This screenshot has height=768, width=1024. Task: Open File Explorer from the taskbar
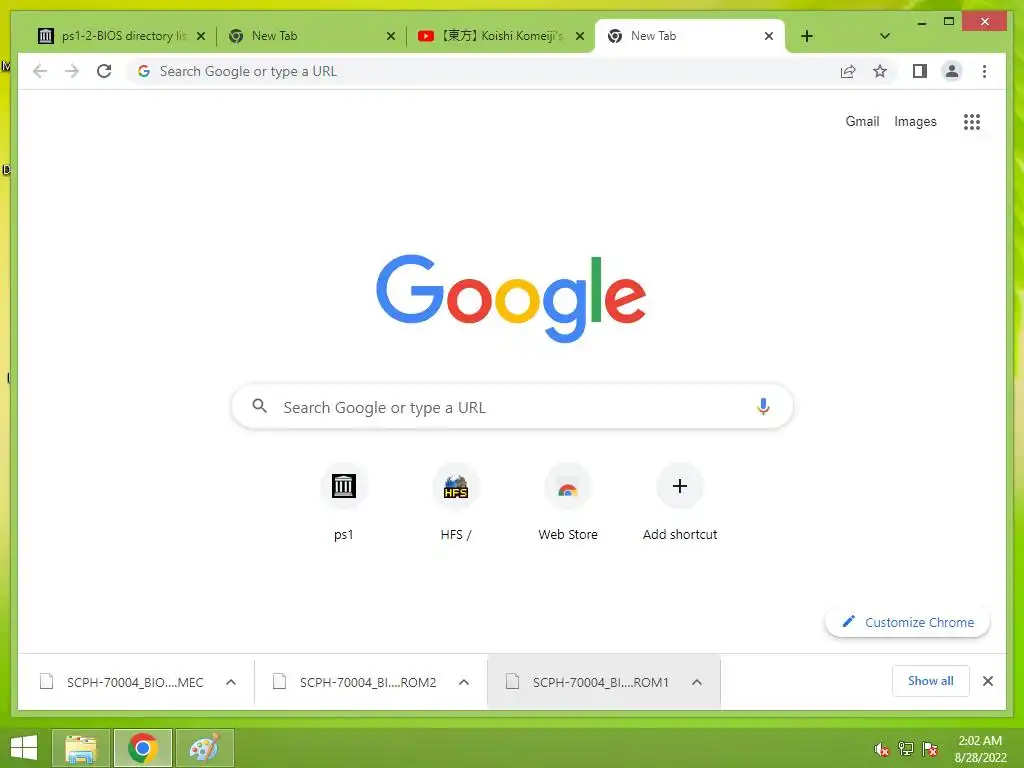click(x=80, y=748)
